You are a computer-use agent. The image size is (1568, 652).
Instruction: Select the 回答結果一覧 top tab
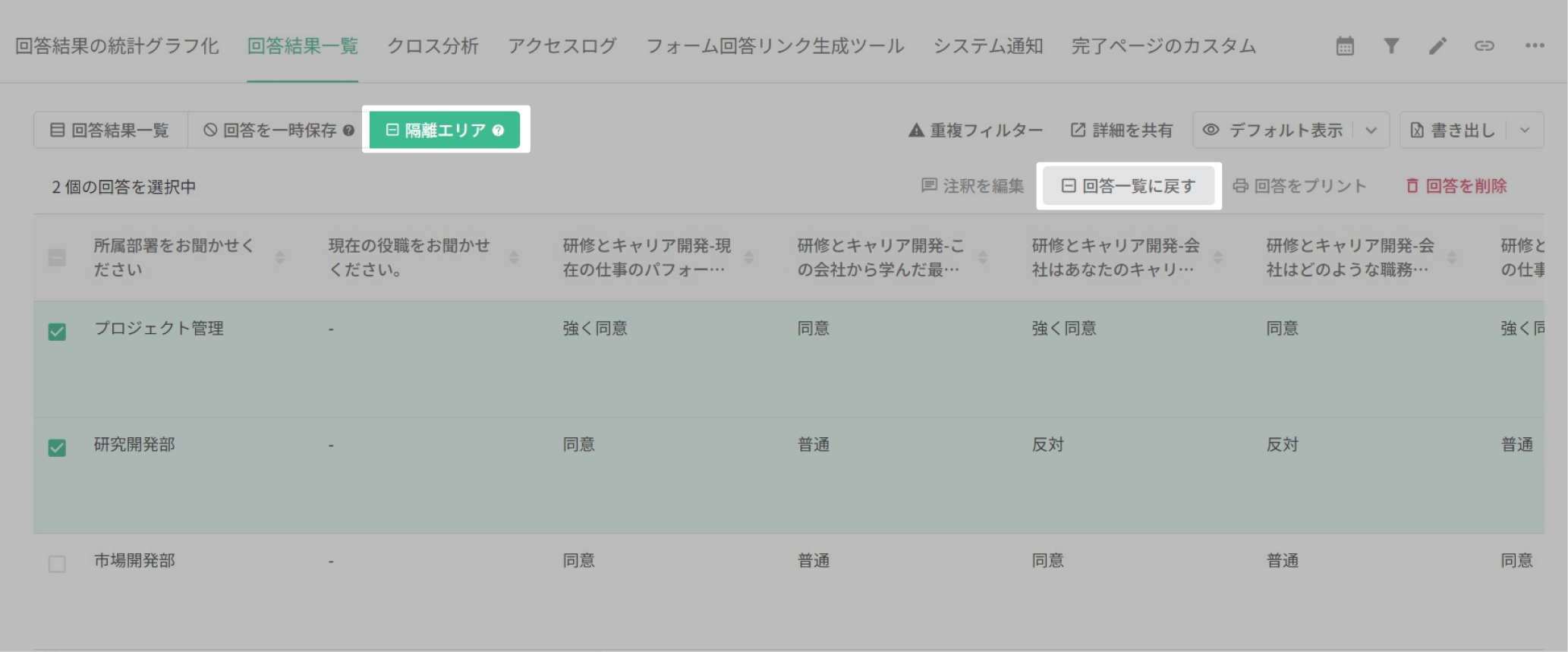pyautogui.click(x=303, y=46)
